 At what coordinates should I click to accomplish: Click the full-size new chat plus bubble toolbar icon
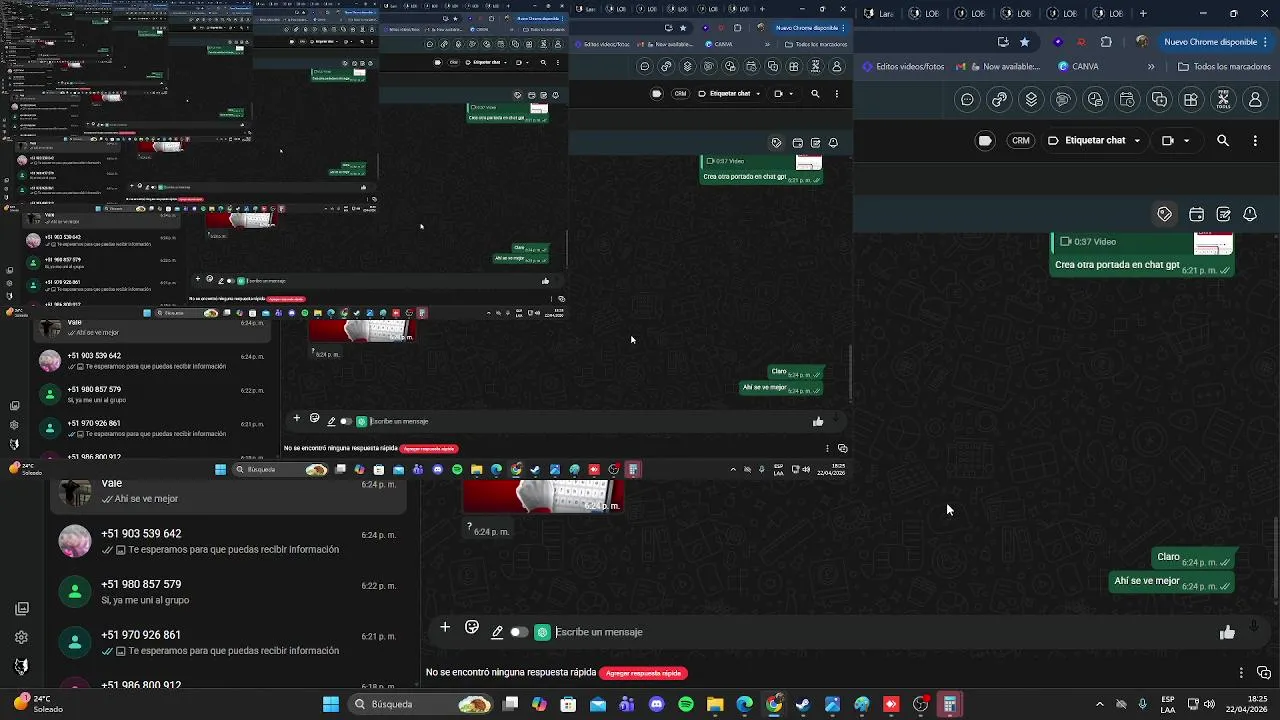coord(1159,100)
